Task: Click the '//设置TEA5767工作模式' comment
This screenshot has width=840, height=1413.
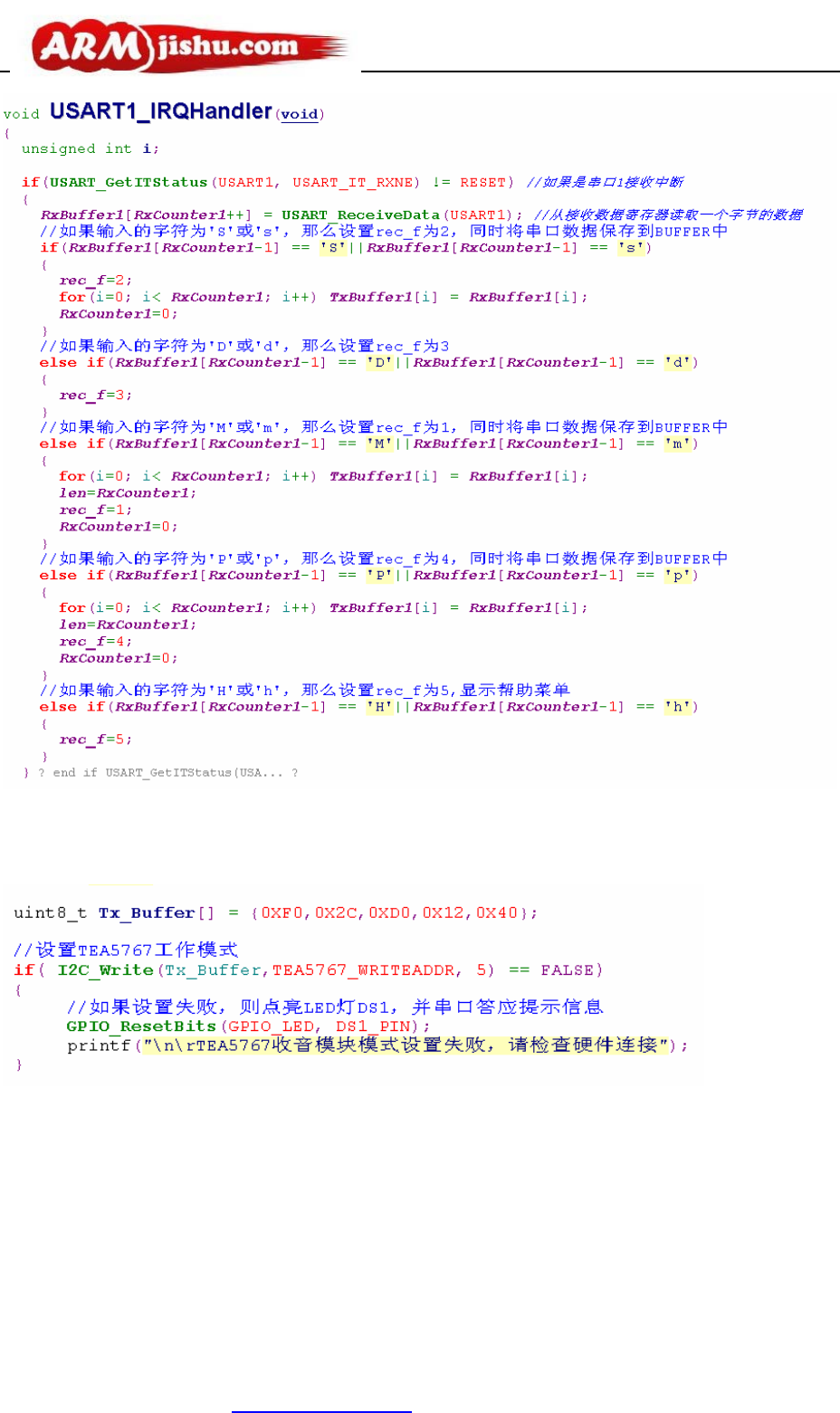Action: tap(126, 950)
